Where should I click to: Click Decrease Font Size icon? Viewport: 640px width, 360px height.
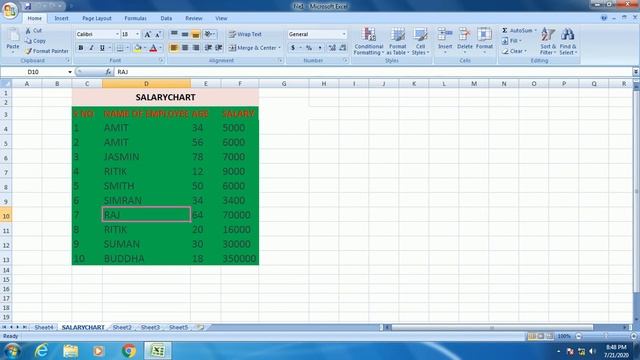[x=158, y=34]
